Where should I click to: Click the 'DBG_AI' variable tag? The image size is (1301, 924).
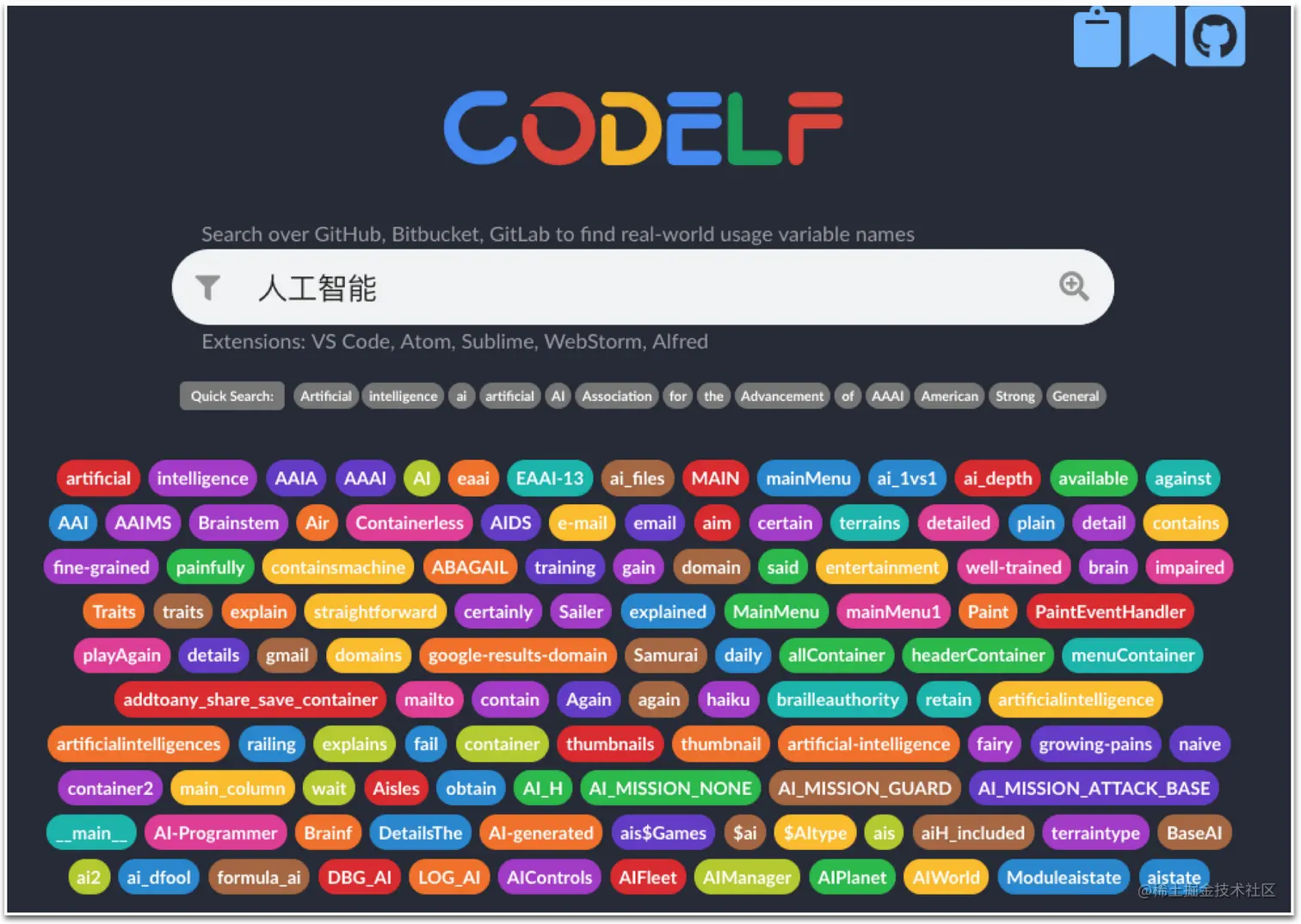360,878
